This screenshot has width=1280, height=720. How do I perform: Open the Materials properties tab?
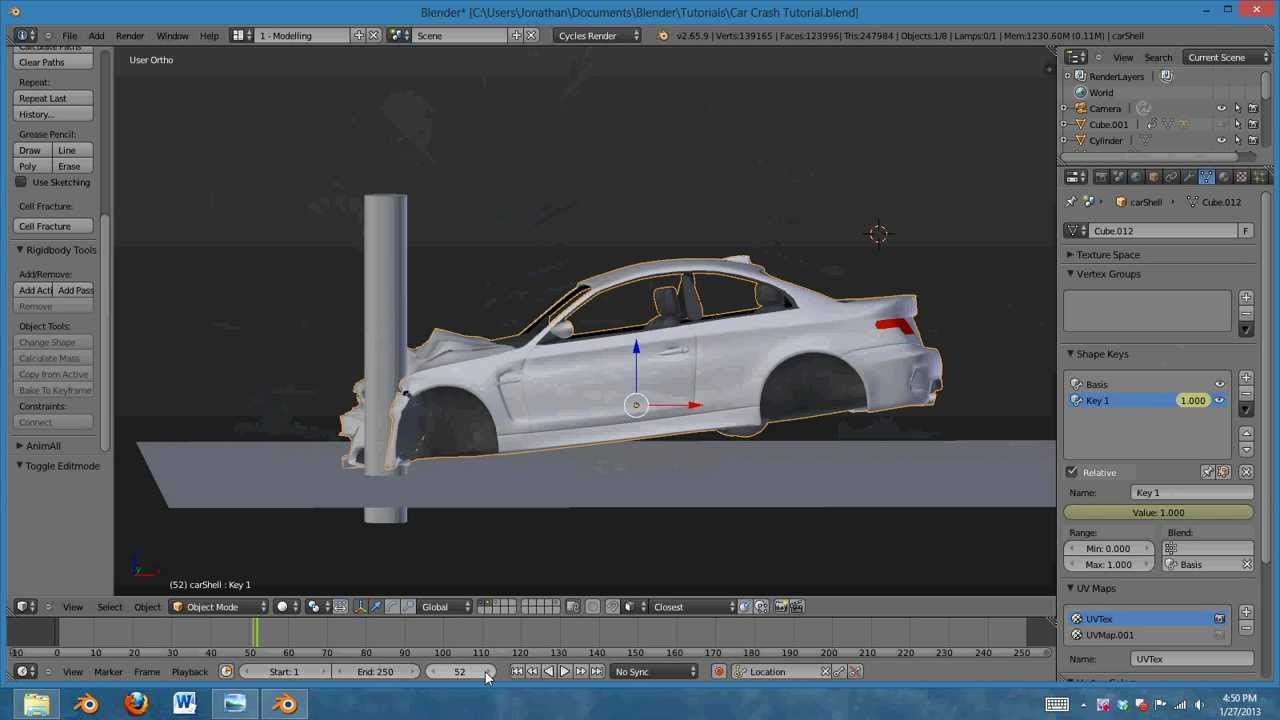(x=1224, y=177)
